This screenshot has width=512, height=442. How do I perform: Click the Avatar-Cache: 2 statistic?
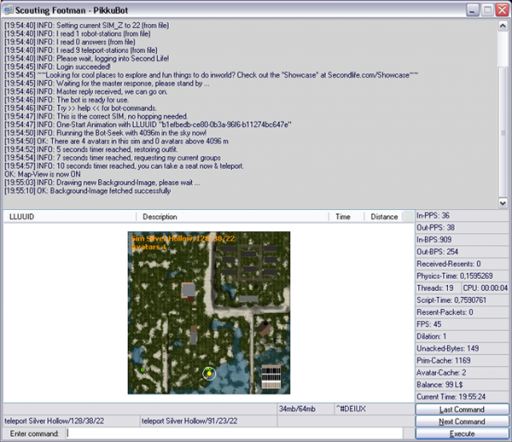click(462, 372)
